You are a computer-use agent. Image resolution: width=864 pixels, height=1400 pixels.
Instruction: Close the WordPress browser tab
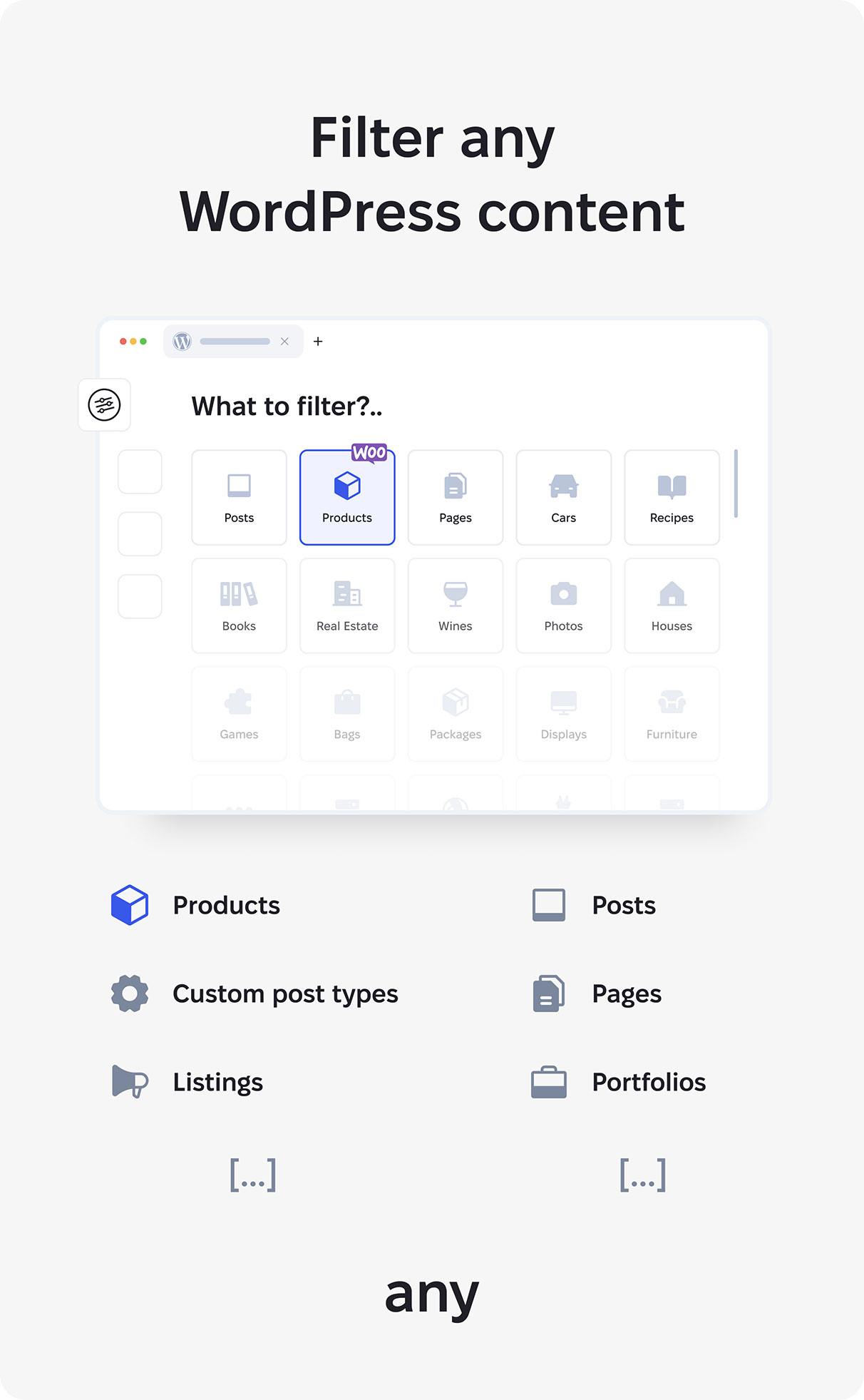coord(284,342)
